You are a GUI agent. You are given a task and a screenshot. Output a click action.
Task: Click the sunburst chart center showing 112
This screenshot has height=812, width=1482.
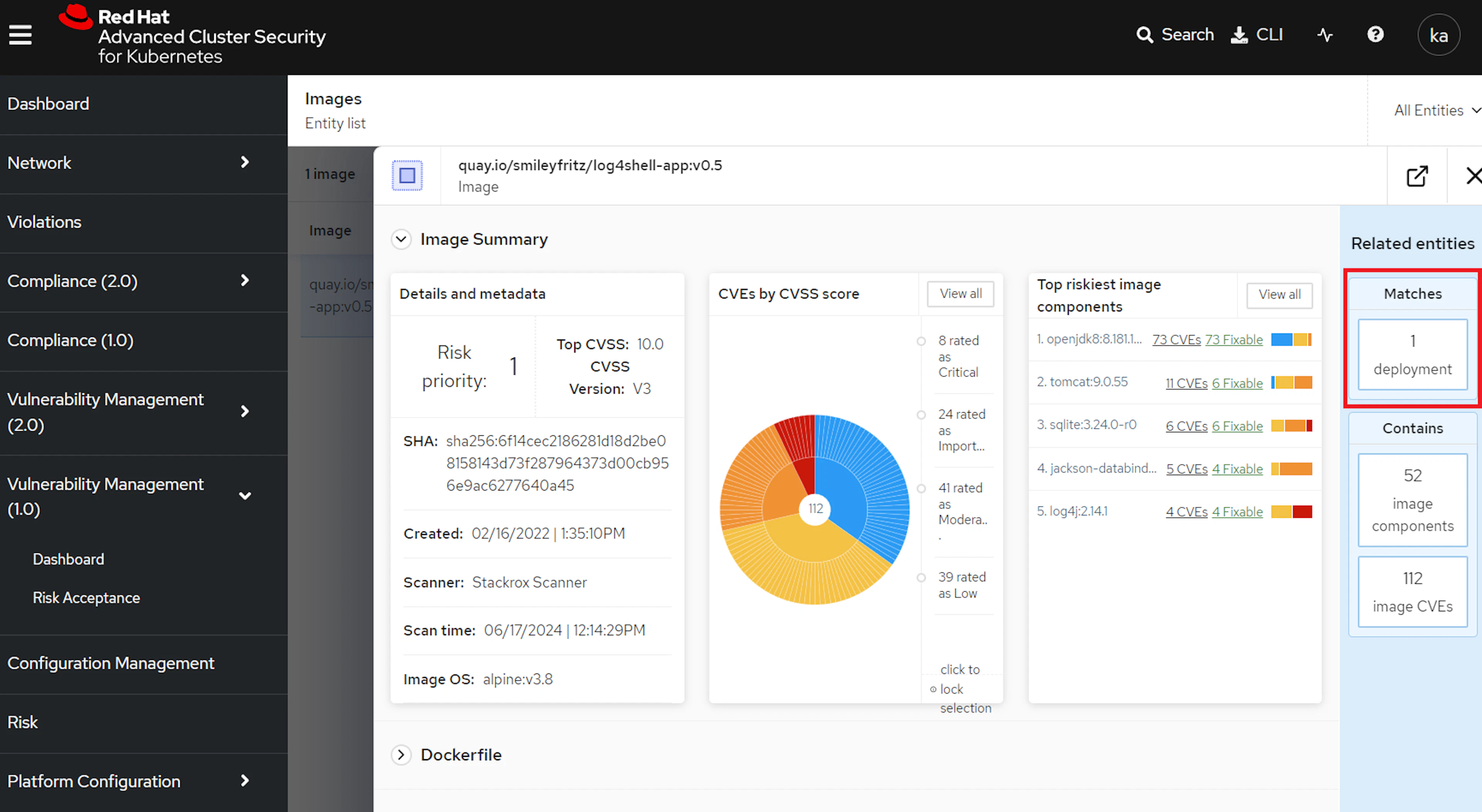click(x=815, y=509)
